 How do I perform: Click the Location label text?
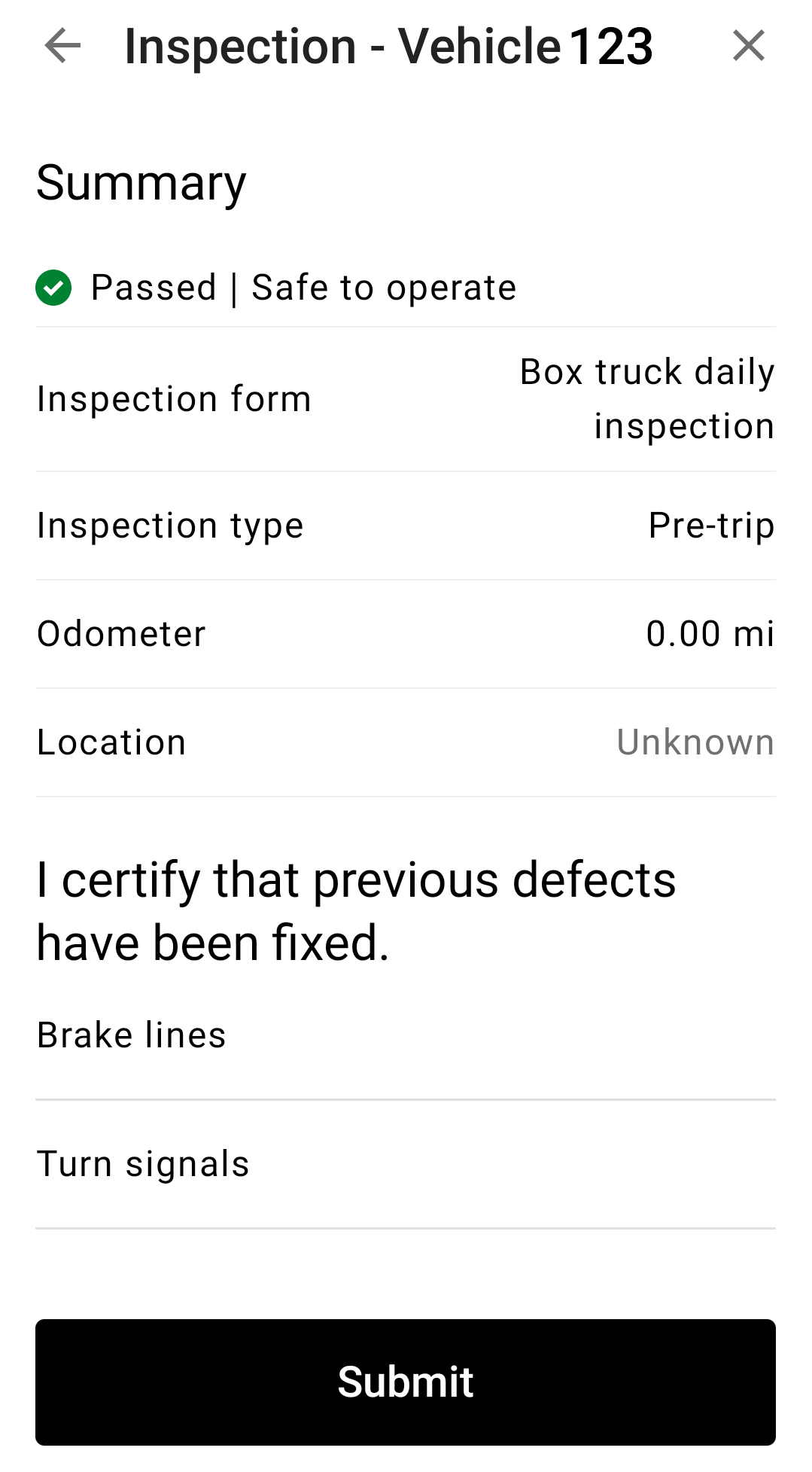[x=111, y=742]
